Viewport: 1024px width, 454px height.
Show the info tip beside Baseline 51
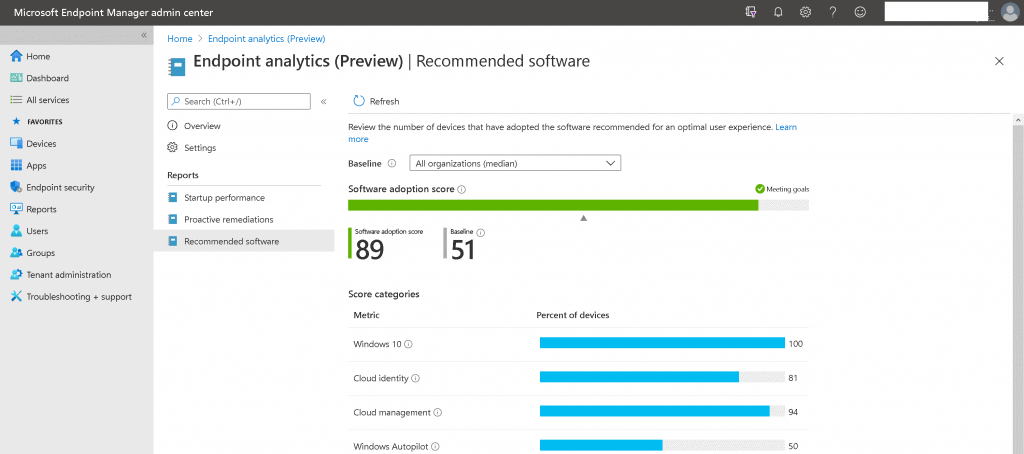pos(481,233)
